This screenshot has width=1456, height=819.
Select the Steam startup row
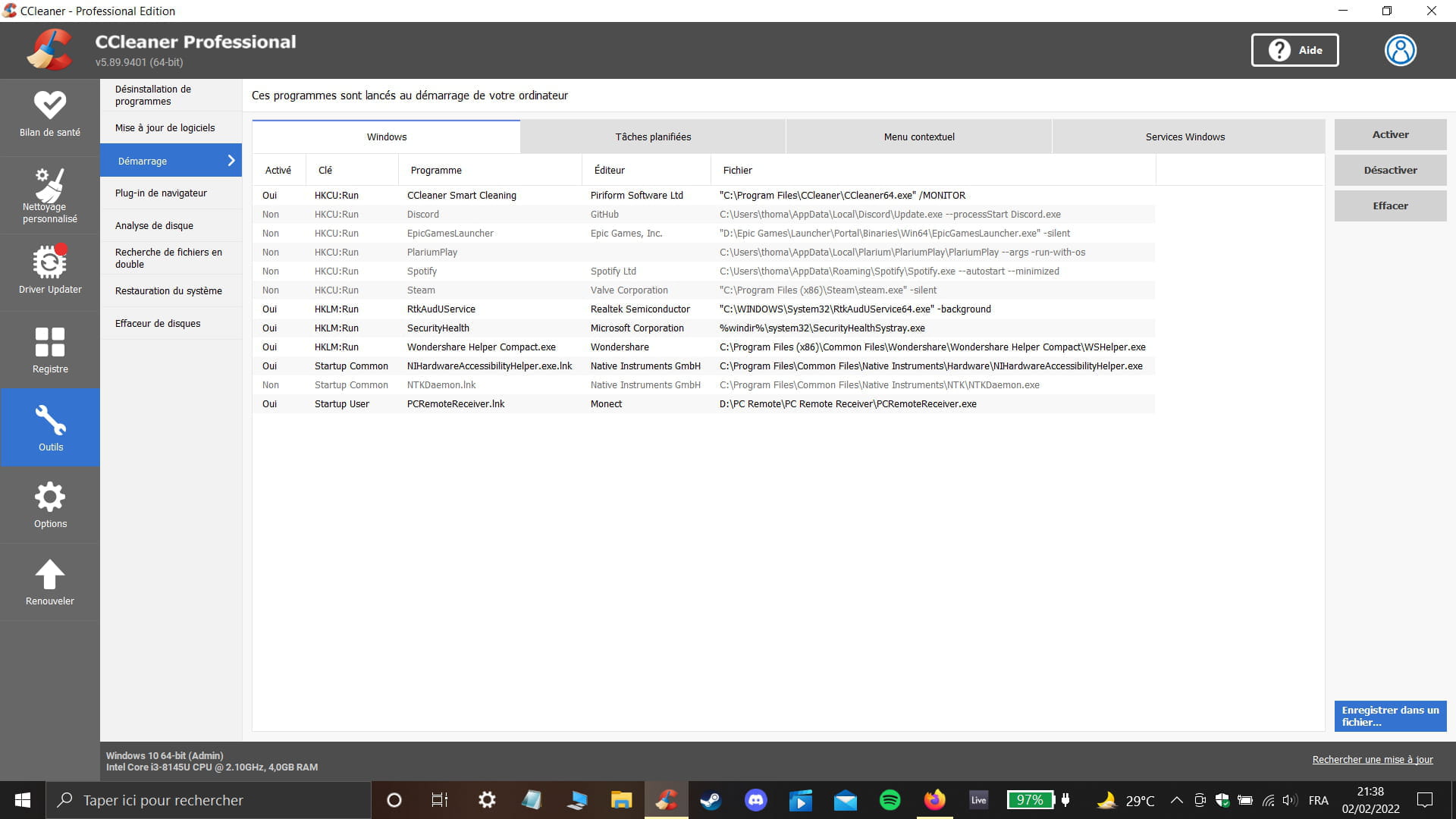point(704,290)
